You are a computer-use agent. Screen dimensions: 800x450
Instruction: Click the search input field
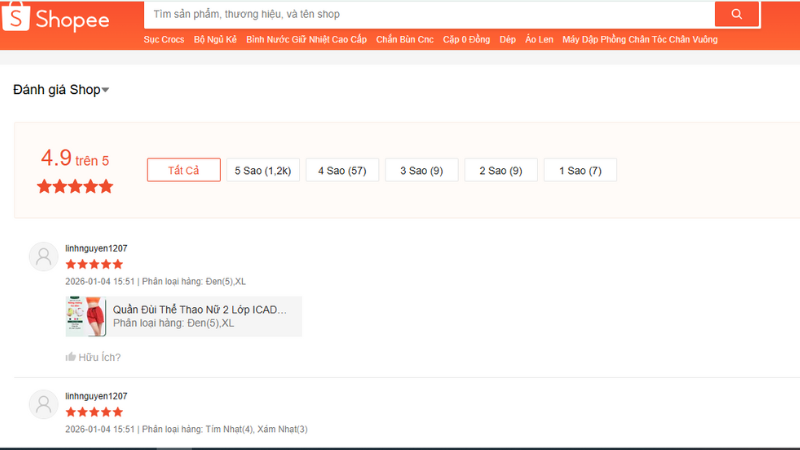430,14
